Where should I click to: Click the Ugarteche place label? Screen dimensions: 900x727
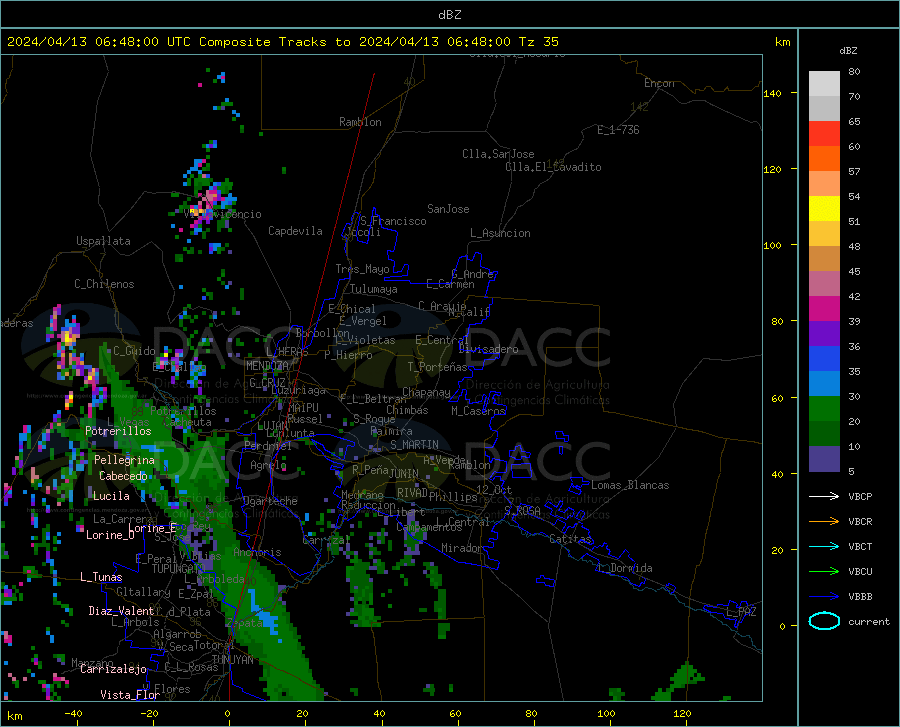click(270, 501)
